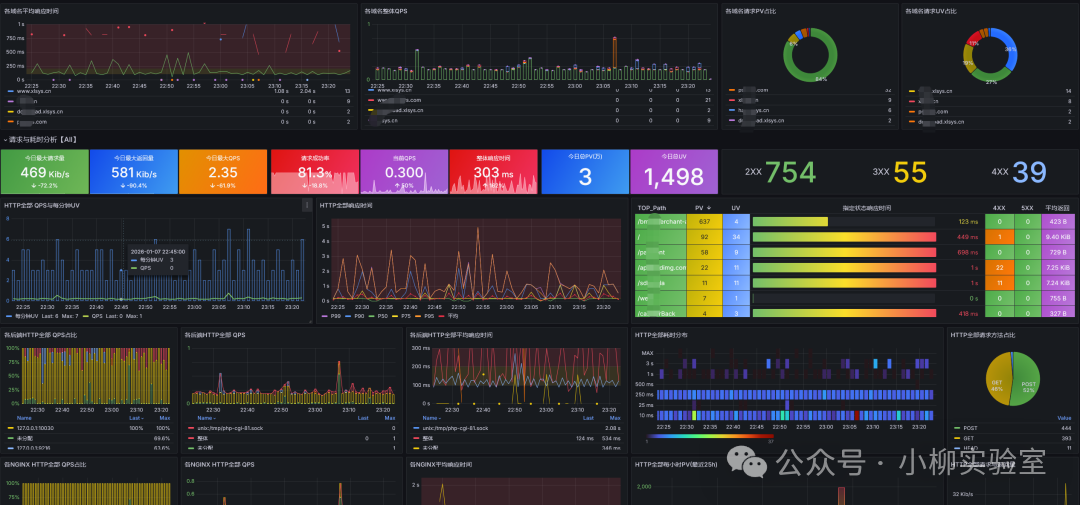This screenshot has width=1080, height=505.
Task: Select the 127.0.0.1:10030 legend entry
Action: [x=39, y=427]
